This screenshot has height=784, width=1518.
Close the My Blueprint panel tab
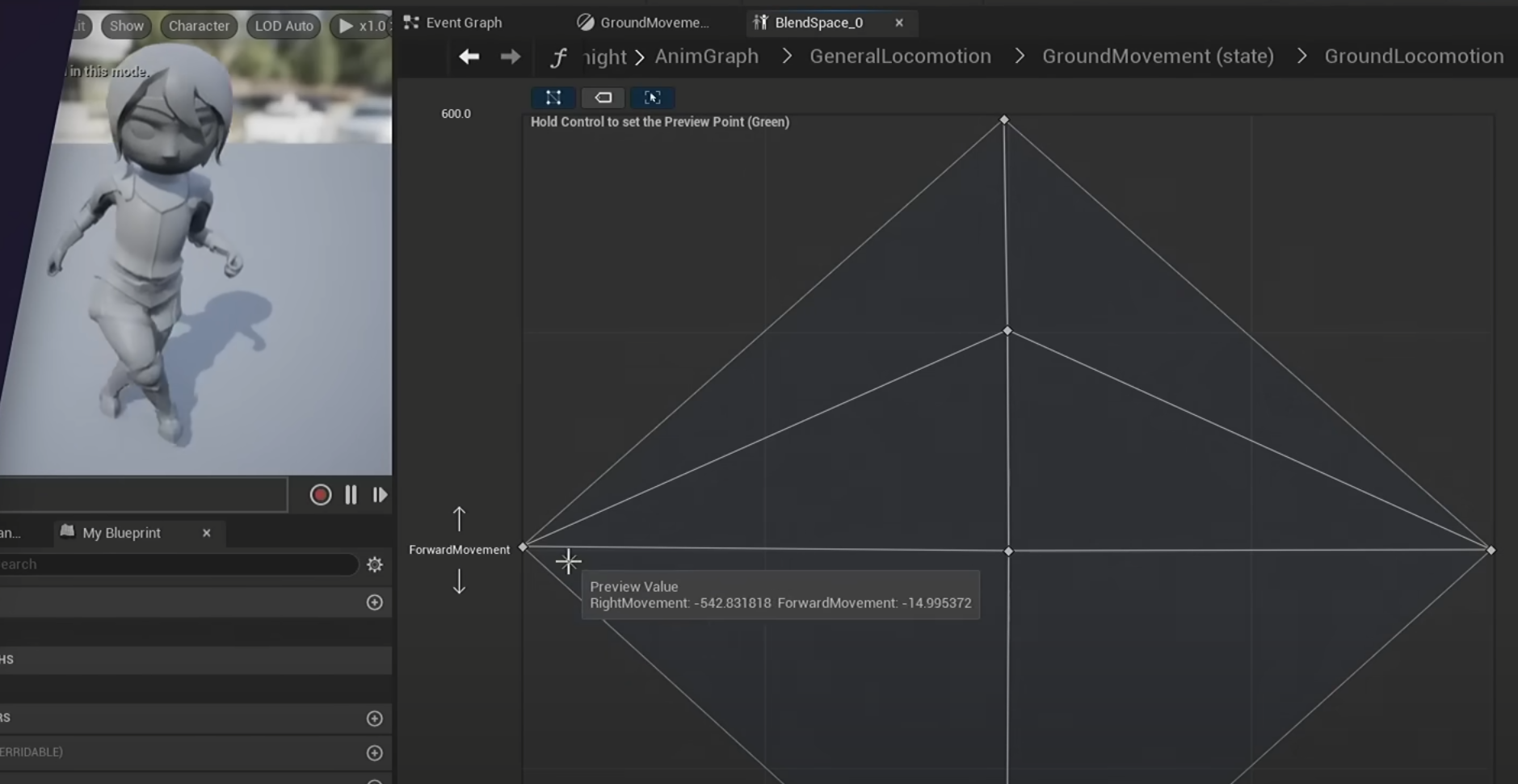(206, 533)
